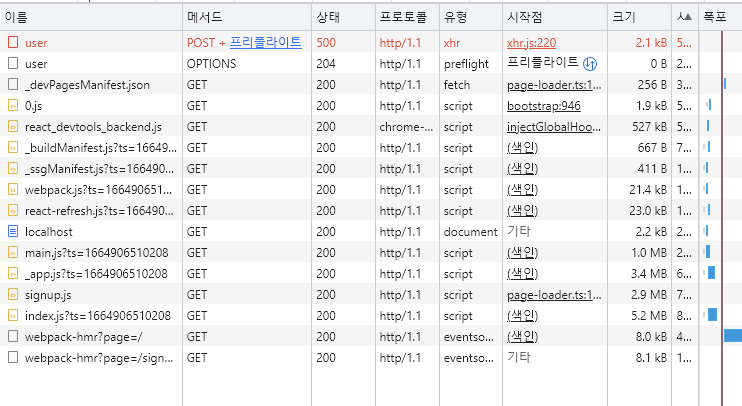Open the bootstrap:946 initiator link

544,106
